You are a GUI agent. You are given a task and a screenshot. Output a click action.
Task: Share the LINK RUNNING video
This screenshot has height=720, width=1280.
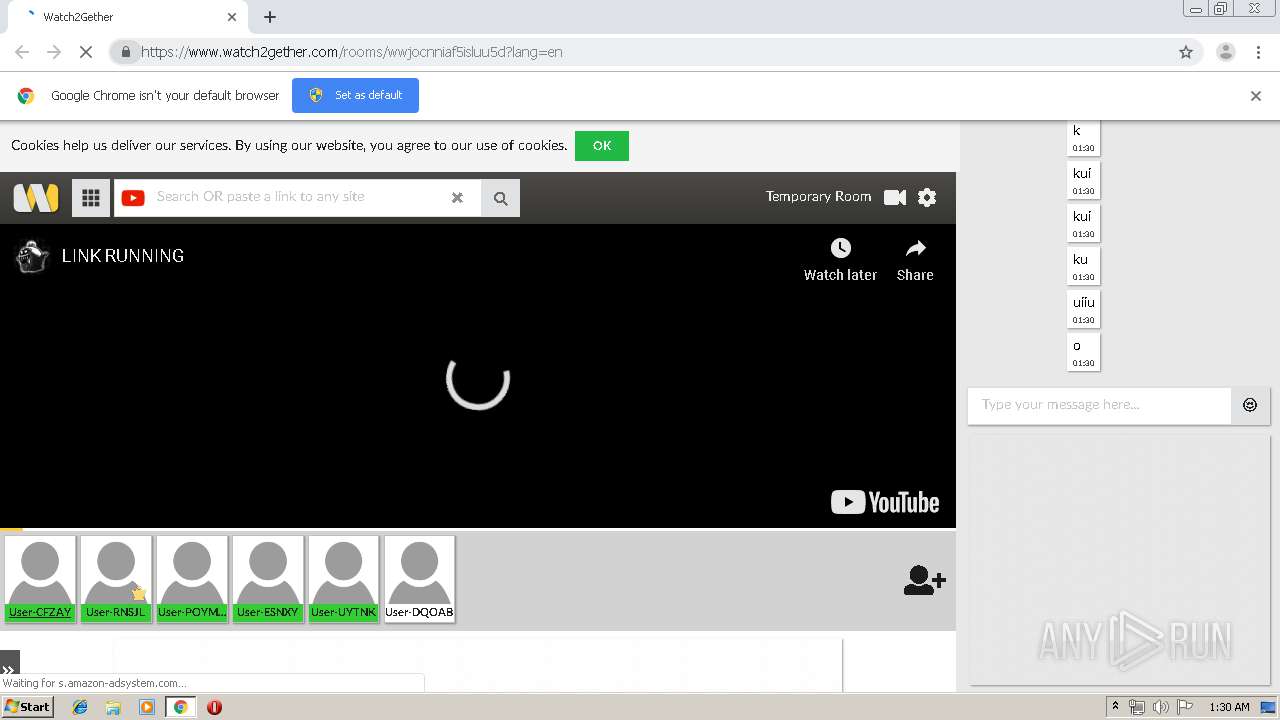pyautogui.click(x=915, y=259)
